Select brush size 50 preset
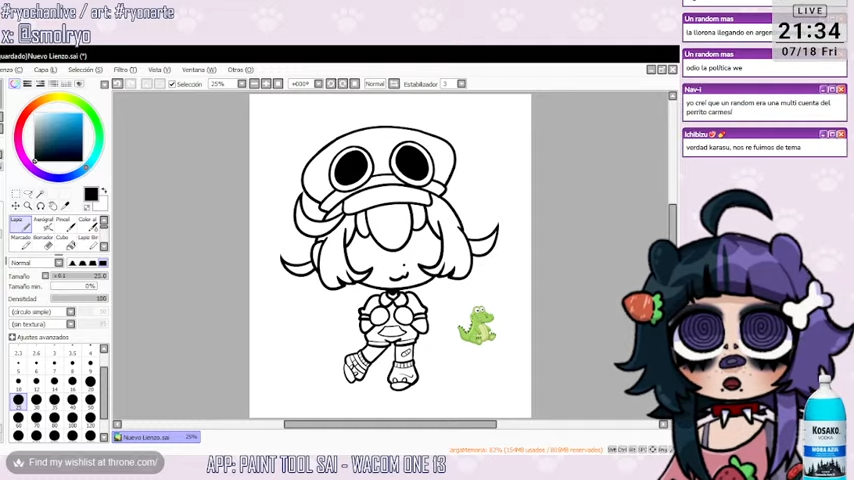The height and width of the screenshot is (480, 854). pyautogui.click(x=90, y=399)
